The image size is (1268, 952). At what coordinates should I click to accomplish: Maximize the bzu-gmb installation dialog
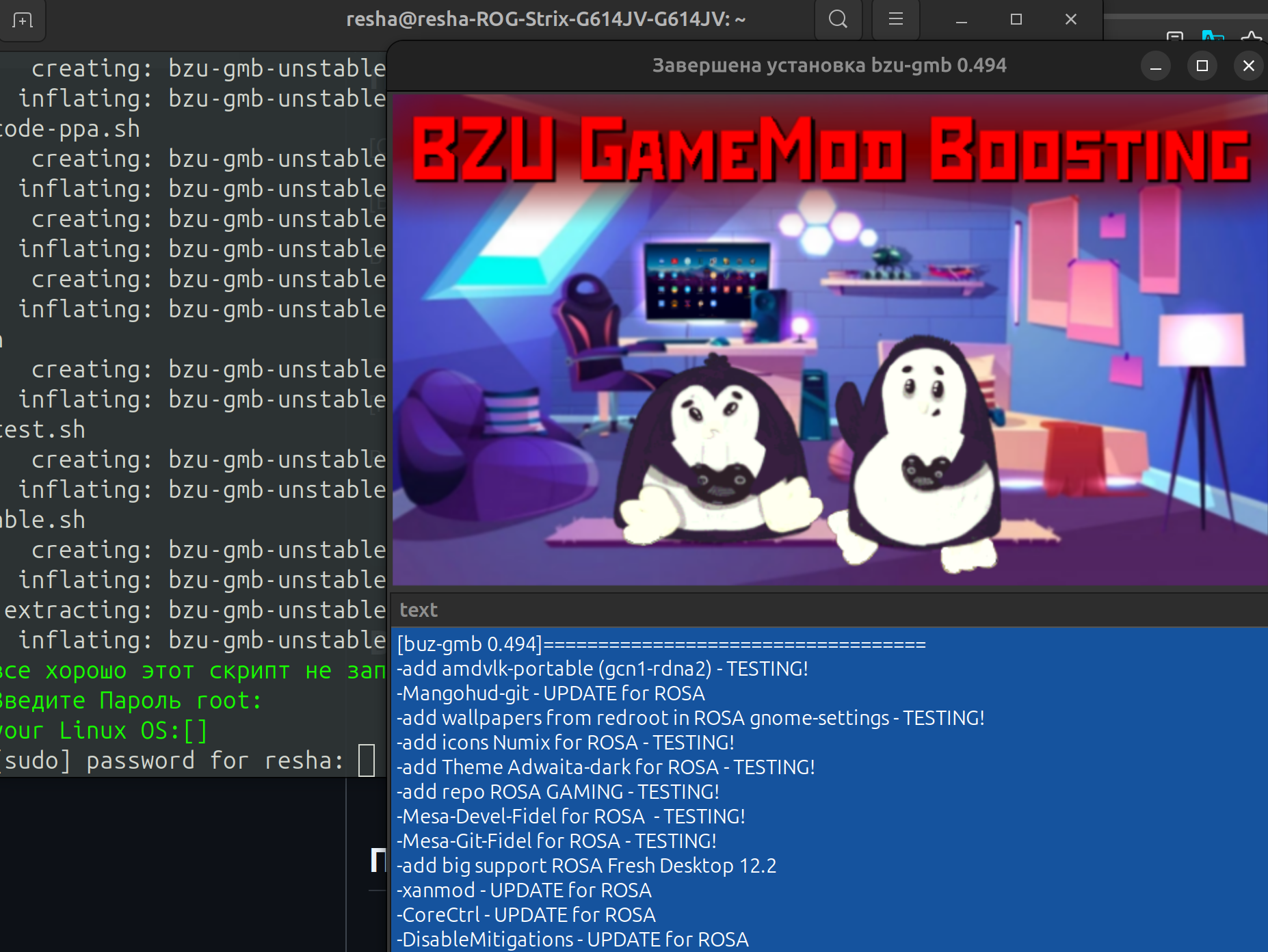(1202, 66)
